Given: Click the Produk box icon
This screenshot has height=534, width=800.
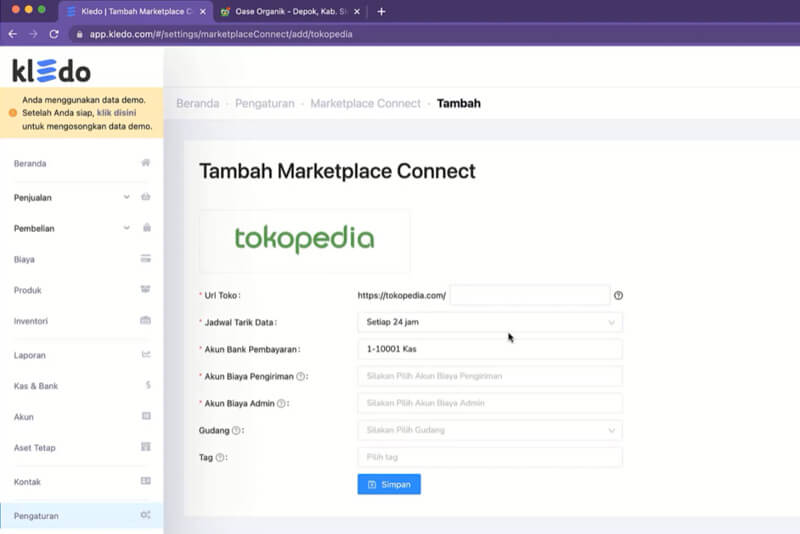Looking at the screenshot, I should 145,289.
